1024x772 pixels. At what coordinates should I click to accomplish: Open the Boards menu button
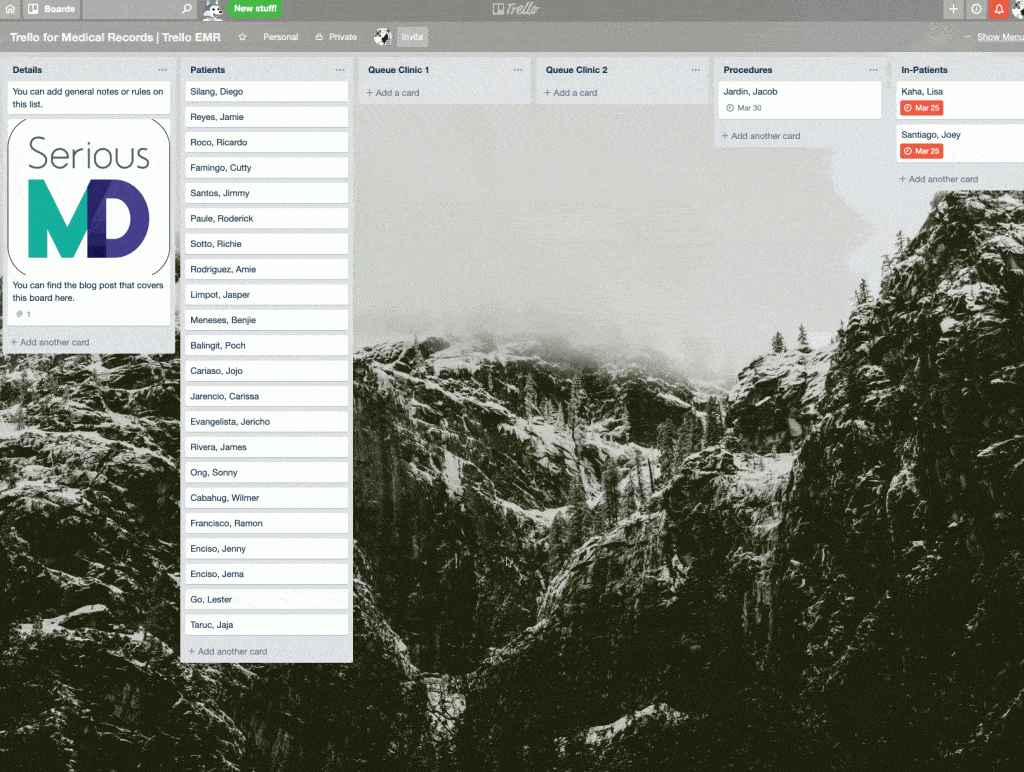(x=52, y=9)
